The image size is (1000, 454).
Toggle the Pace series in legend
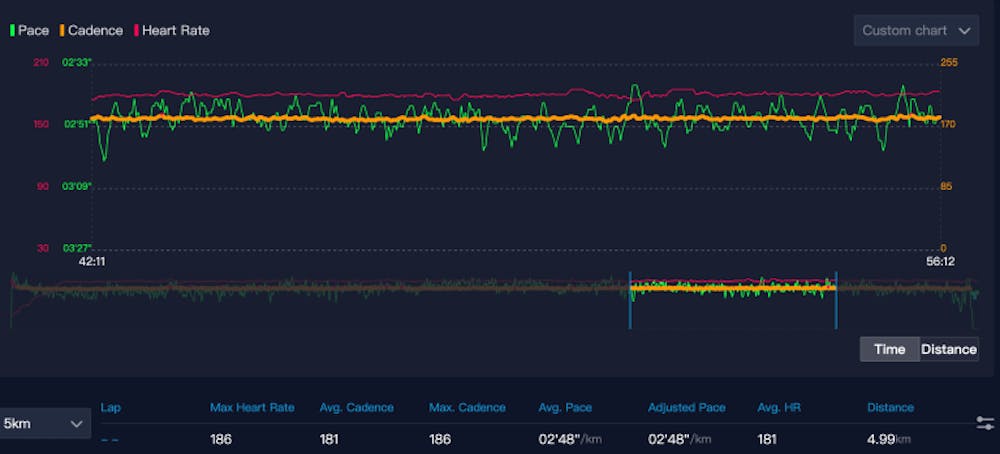coord(29,30)
